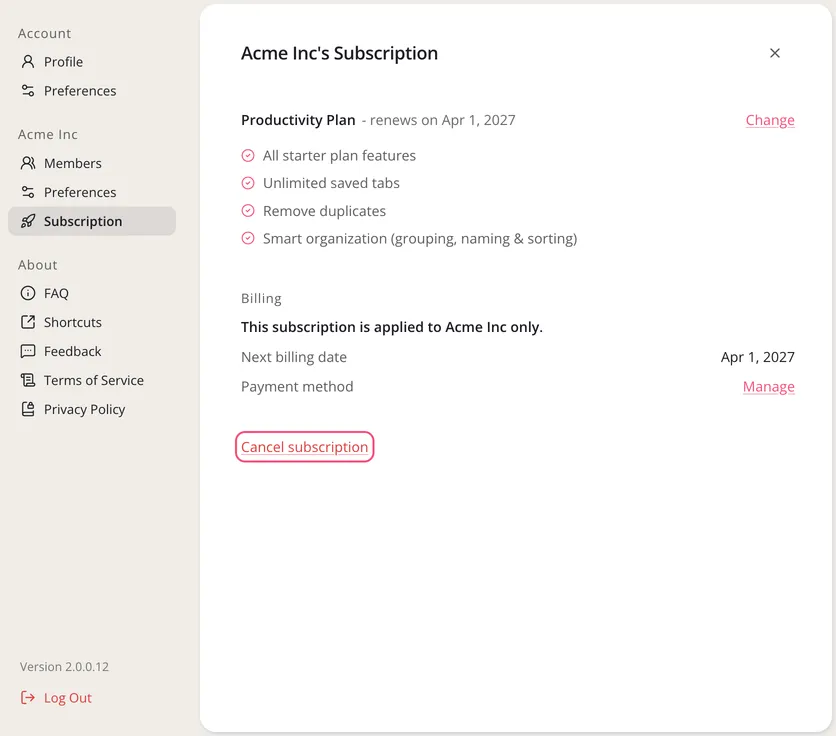Click the Log Out arrow icon
836x736 pixels.
28,698
